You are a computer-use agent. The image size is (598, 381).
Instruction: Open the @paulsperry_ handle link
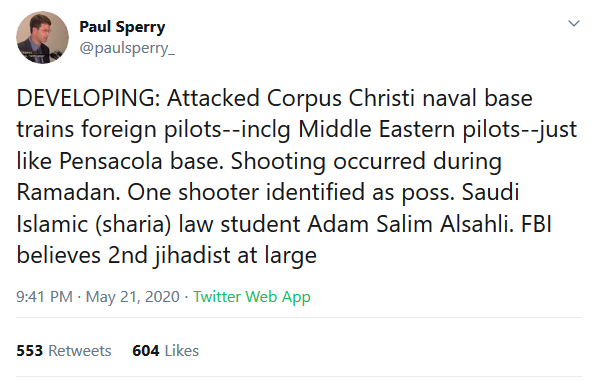(127, 48)
